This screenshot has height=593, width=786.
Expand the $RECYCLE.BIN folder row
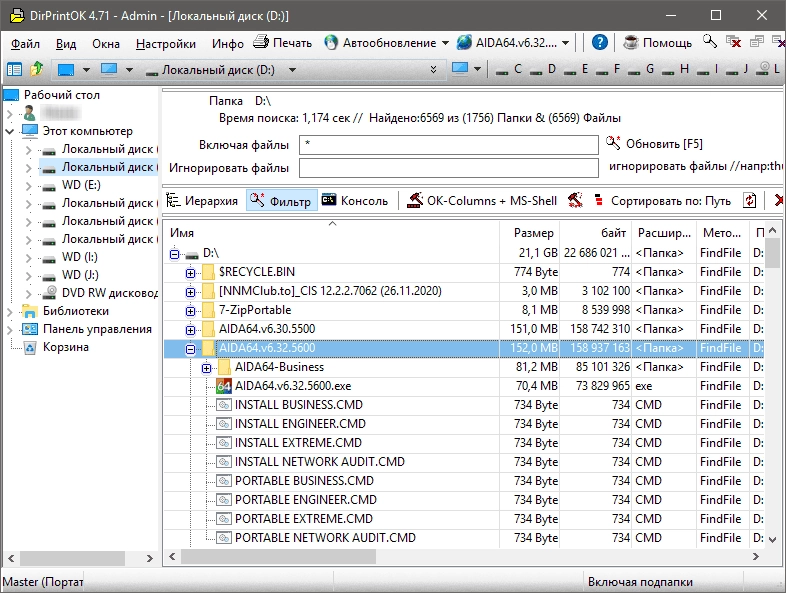point(190,273)
